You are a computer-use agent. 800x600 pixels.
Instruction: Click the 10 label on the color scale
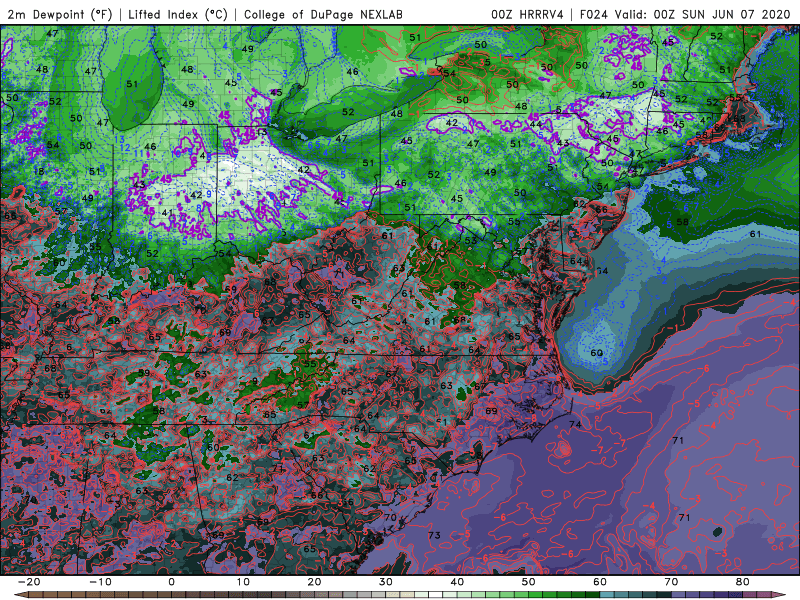243,582
